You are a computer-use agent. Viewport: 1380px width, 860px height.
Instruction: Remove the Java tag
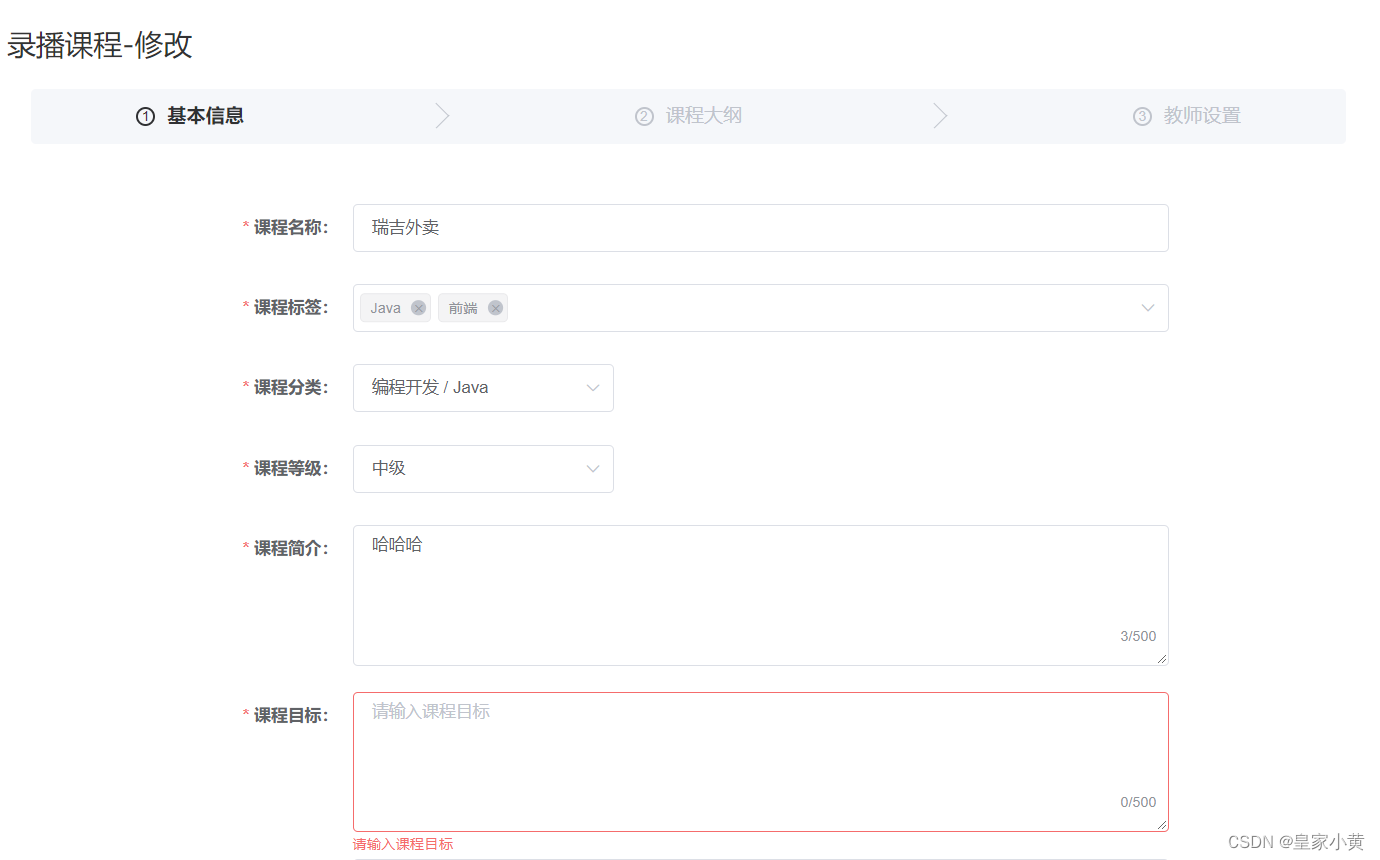pyautogui.click(x=418, y=308)
